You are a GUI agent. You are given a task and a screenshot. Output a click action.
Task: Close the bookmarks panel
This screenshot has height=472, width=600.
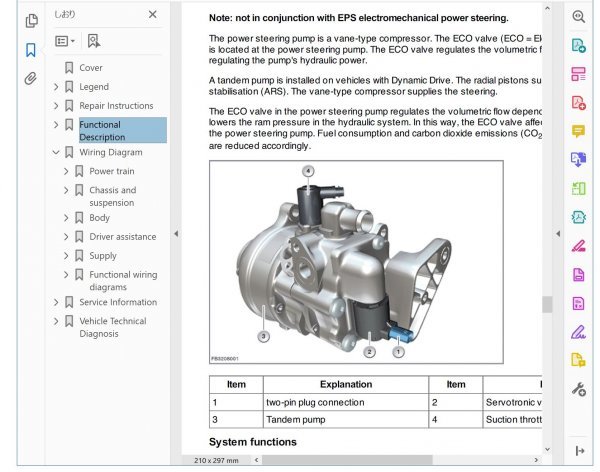click(x=152, y=15)
